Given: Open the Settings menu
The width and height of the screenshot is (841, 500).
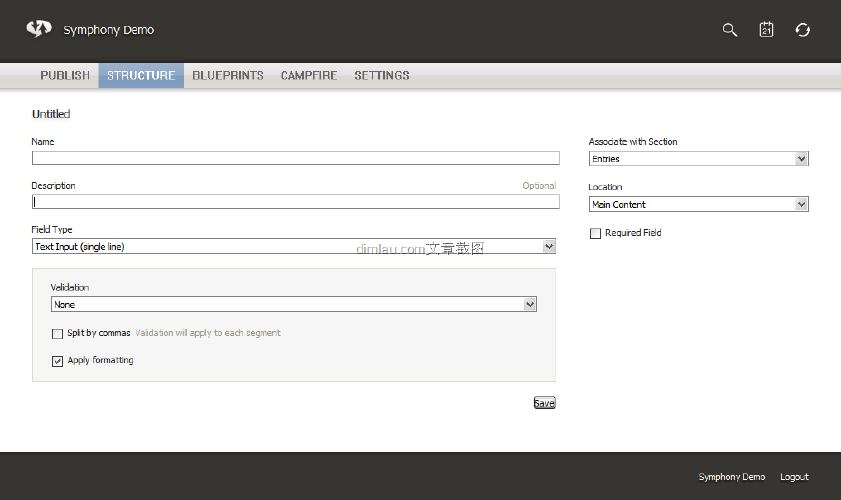Looking at the screenshot, I should 382,76.
